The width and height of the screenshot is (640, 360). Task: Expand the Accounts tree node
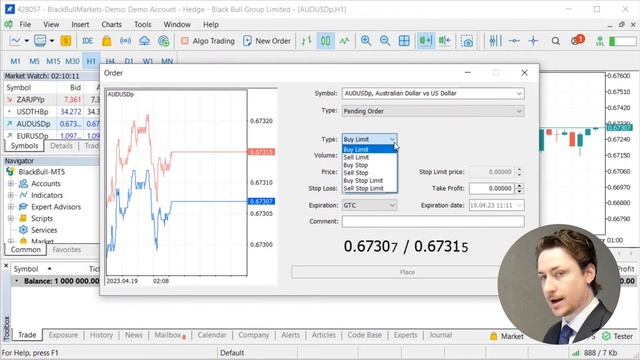(x=11, y=184)
